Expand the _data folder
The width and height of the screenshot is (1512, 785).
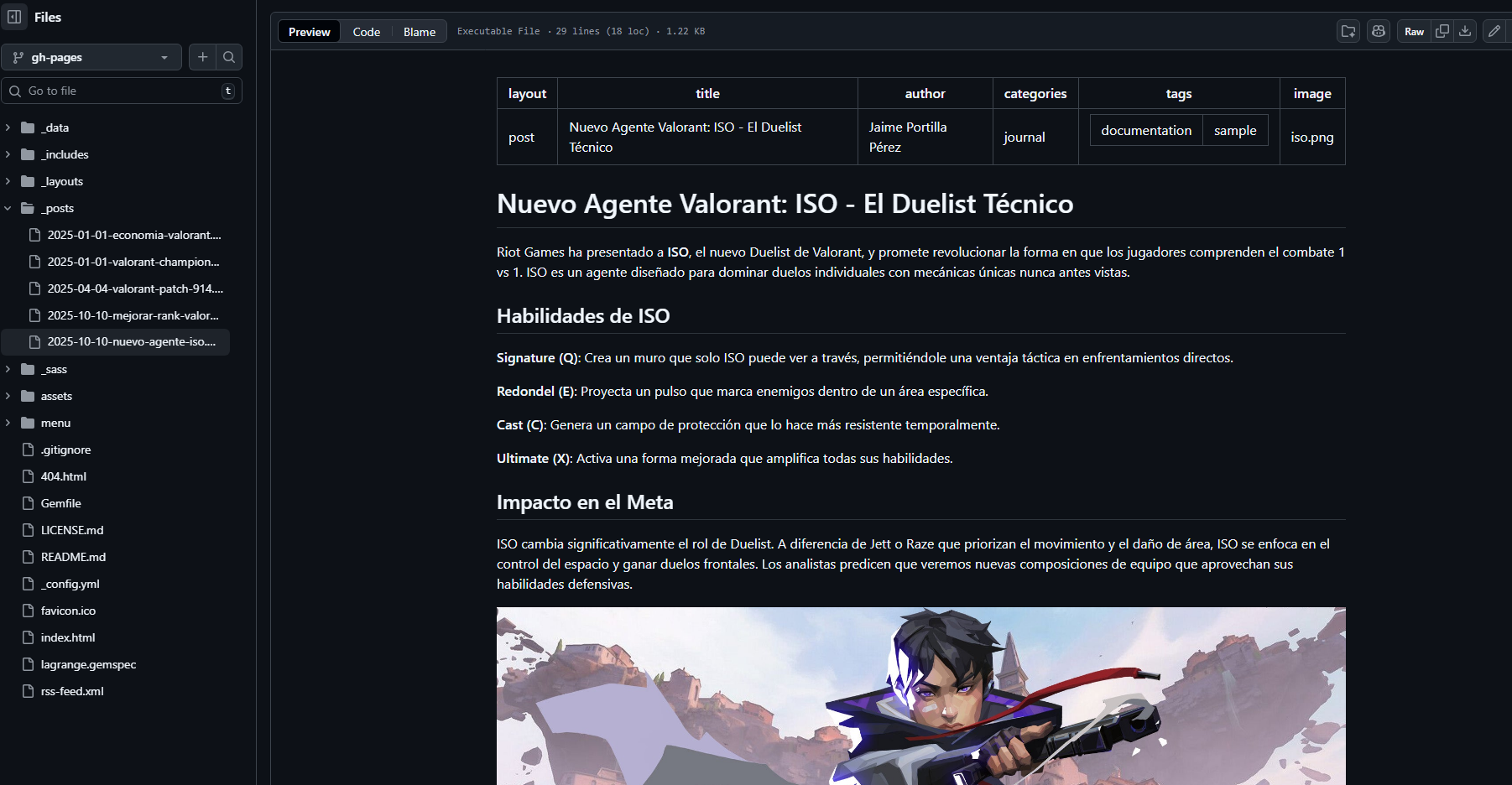pyautogui.click(x=8, y=127)
